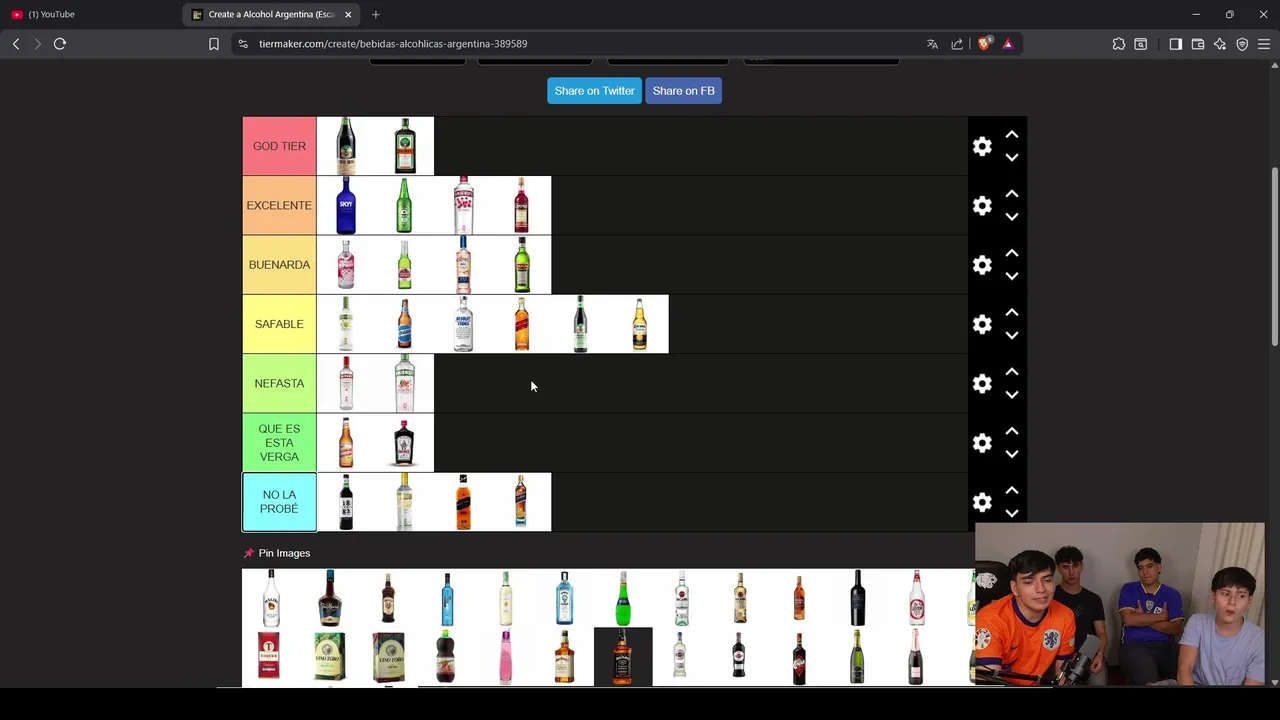Select the GOD TIER label cell
This screenshot has width=1280, height=720.
279,146
